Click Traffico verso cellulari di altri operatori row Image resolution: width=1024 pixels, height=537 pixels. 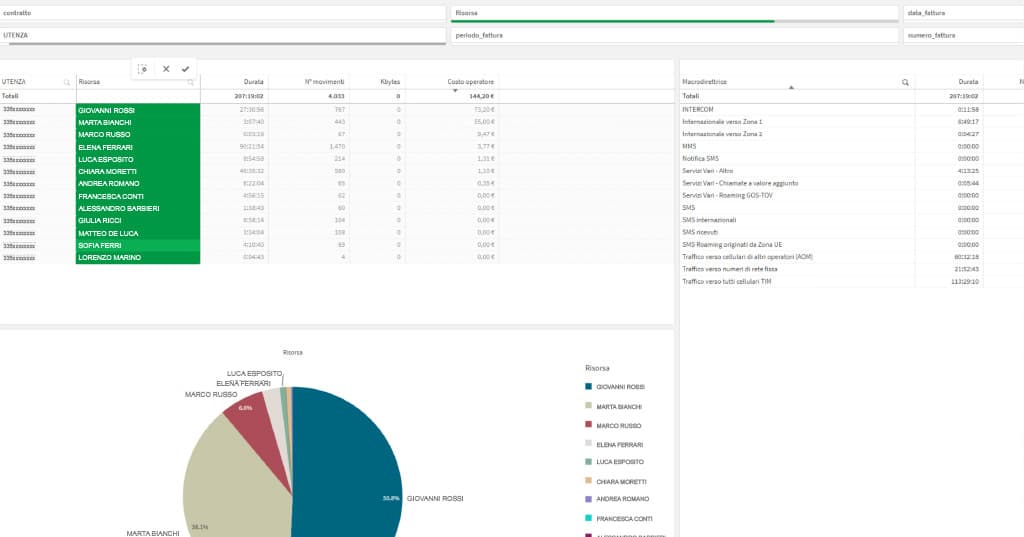[852, 257]
